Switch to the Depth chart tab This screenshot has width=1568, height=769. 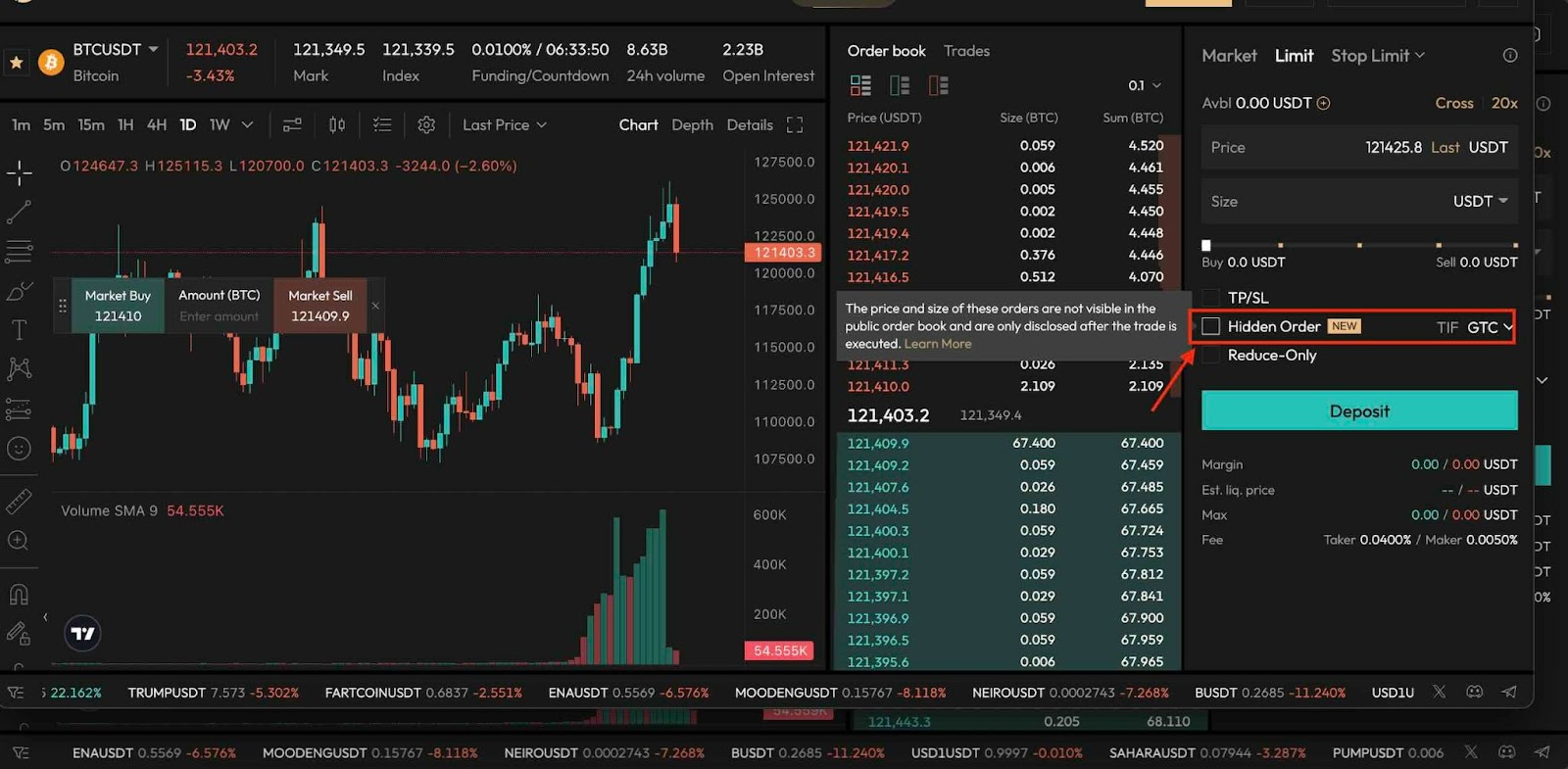(x=692, y=125)
